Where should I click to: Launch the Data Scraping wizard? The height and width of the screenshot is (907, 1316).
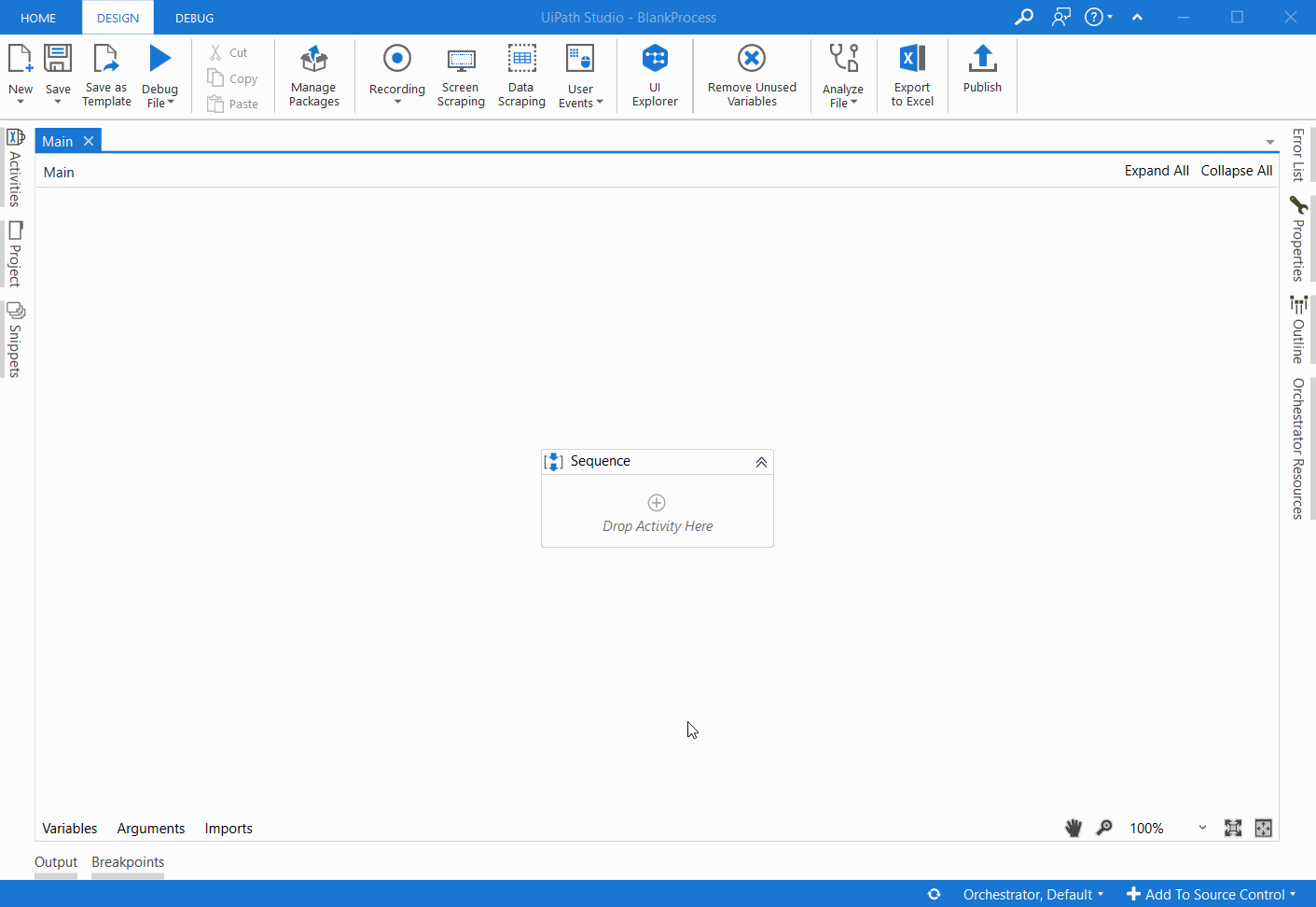click(521, 75)
